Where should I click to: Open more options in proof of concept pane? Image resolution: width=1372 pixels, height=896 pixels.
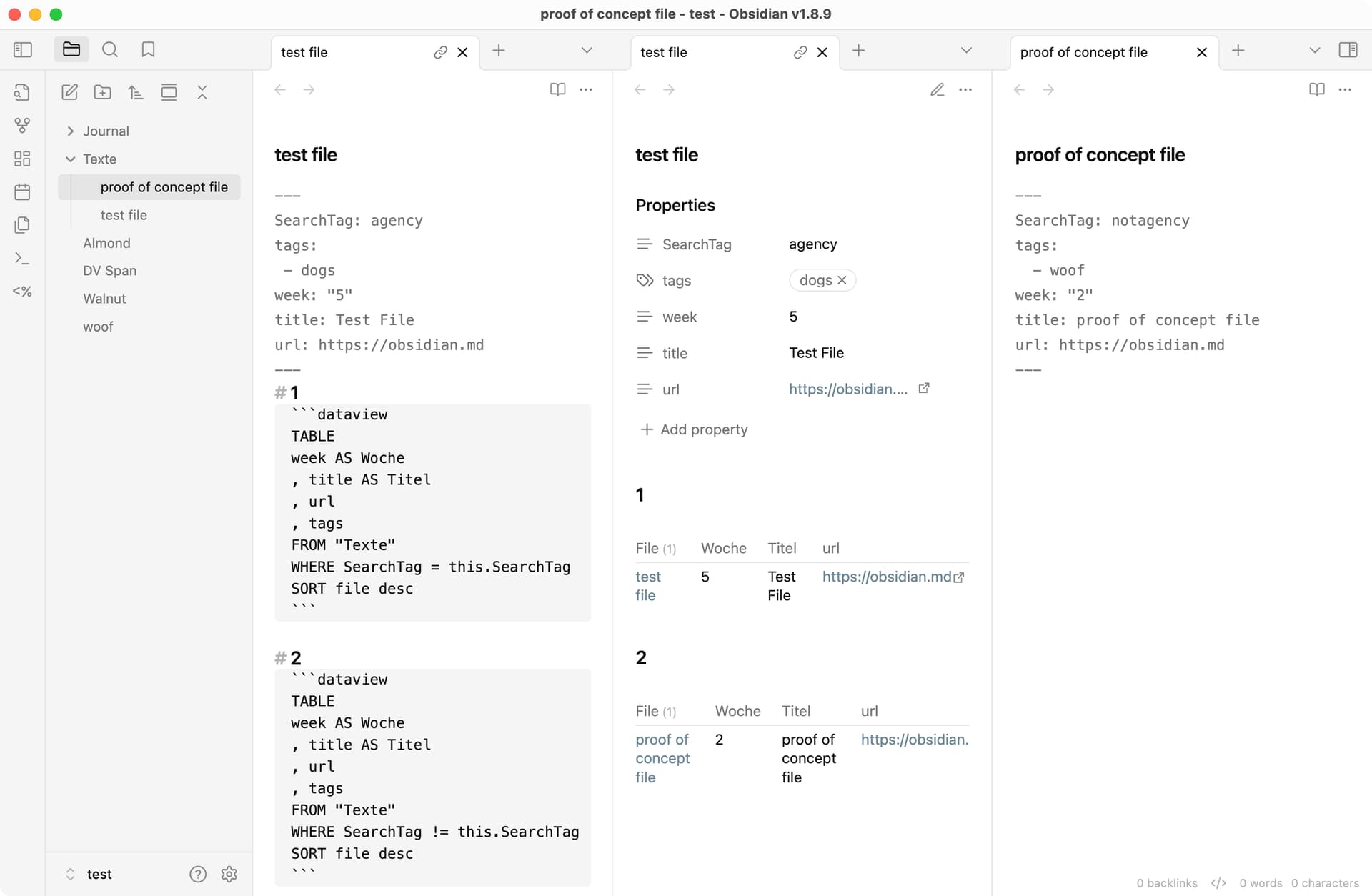[x=1345, y=89]
